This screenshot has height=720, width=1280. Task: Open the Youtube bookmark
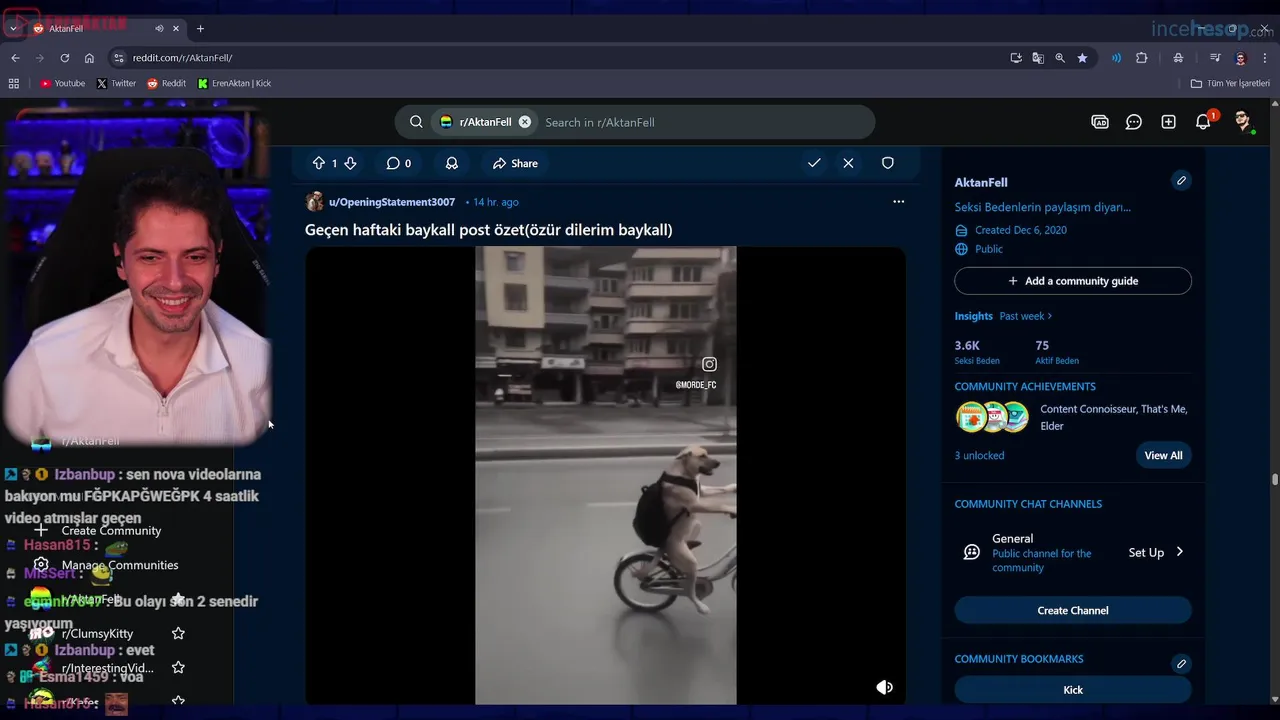(x=63, y=83)
